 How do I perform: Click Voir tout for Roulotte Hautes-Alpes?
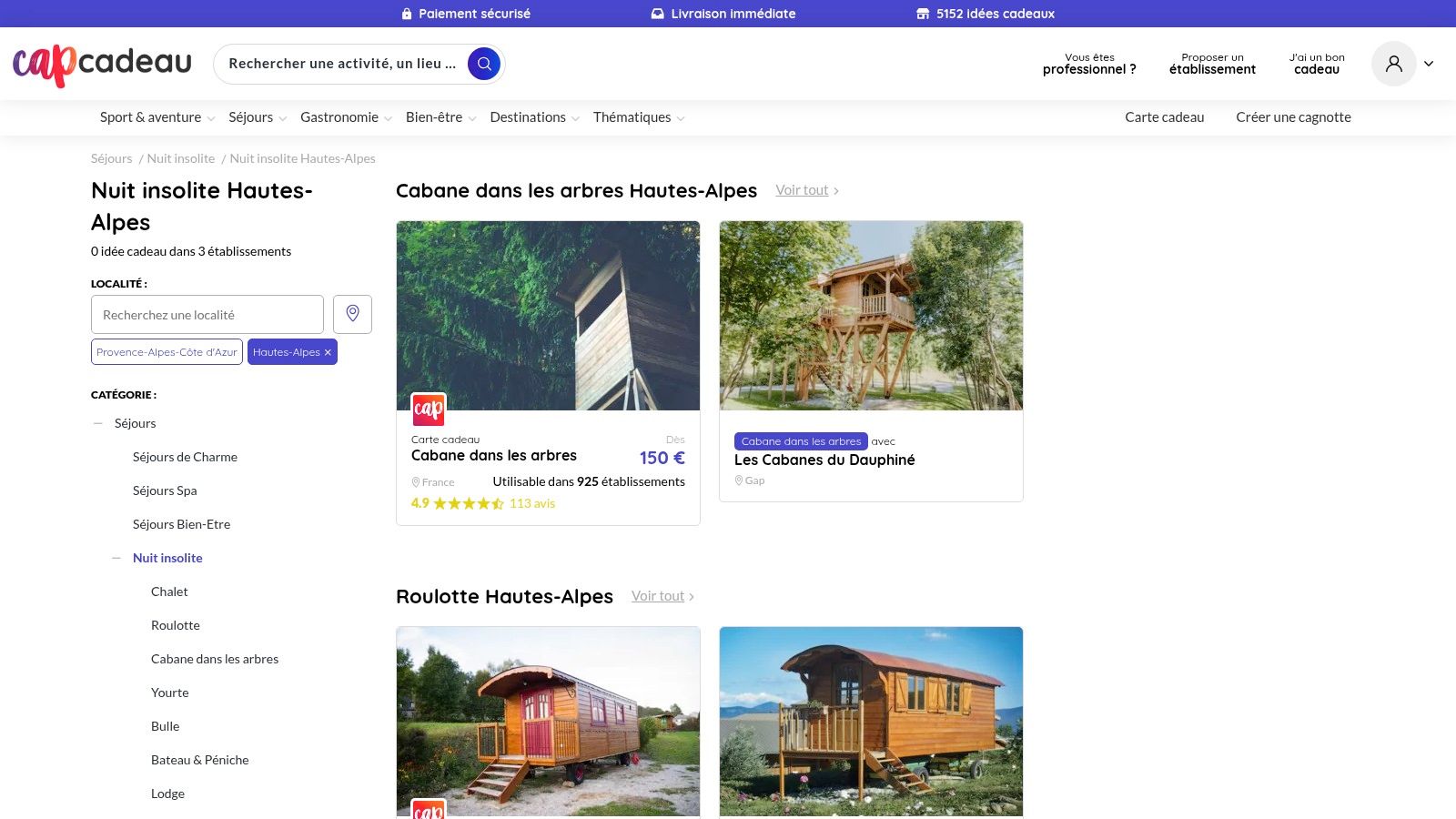(662, 596)
